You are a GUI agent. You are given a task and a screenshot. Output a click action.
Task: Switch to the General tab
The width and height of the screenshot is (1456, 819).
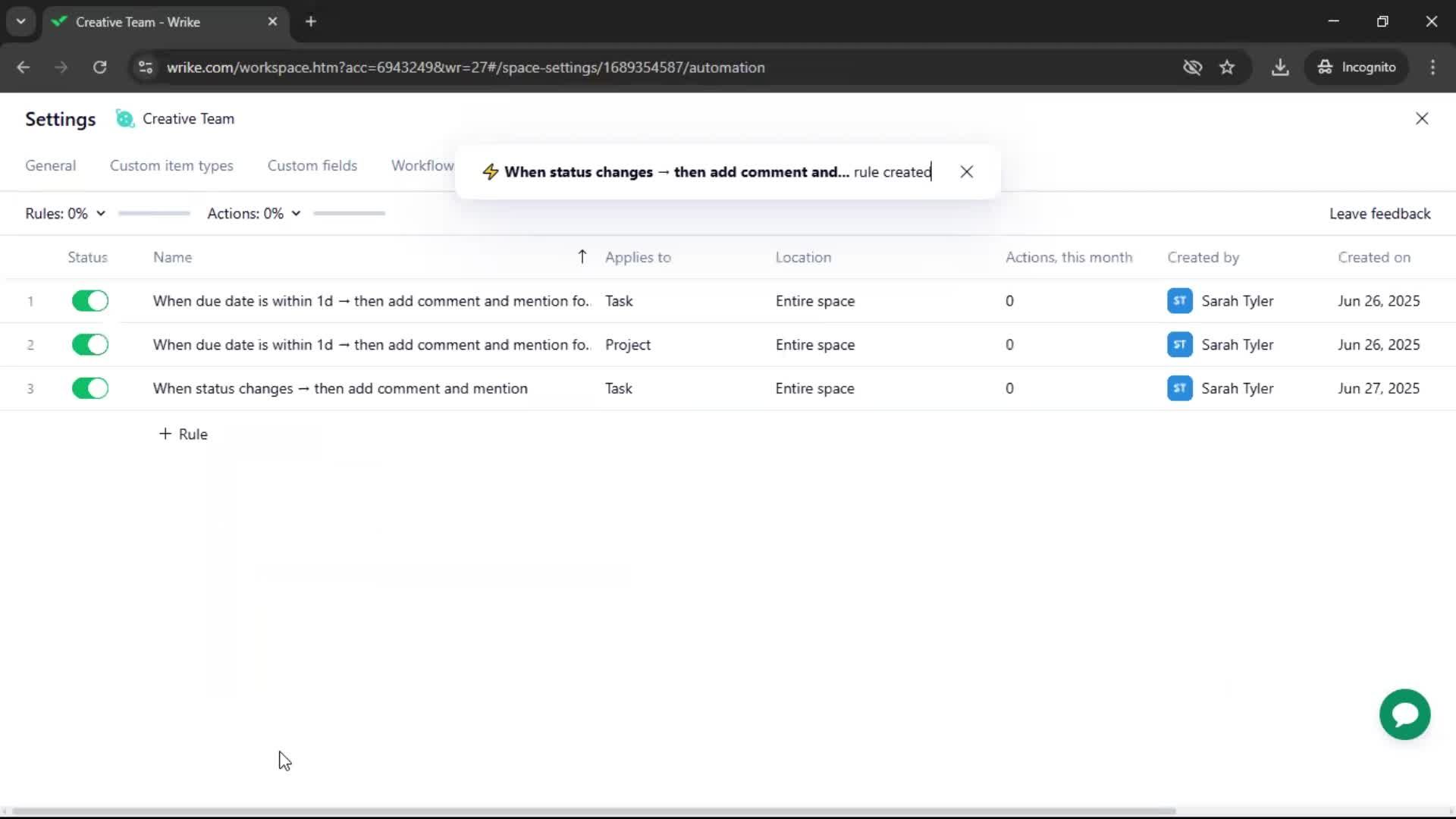(x=51, y=166)
